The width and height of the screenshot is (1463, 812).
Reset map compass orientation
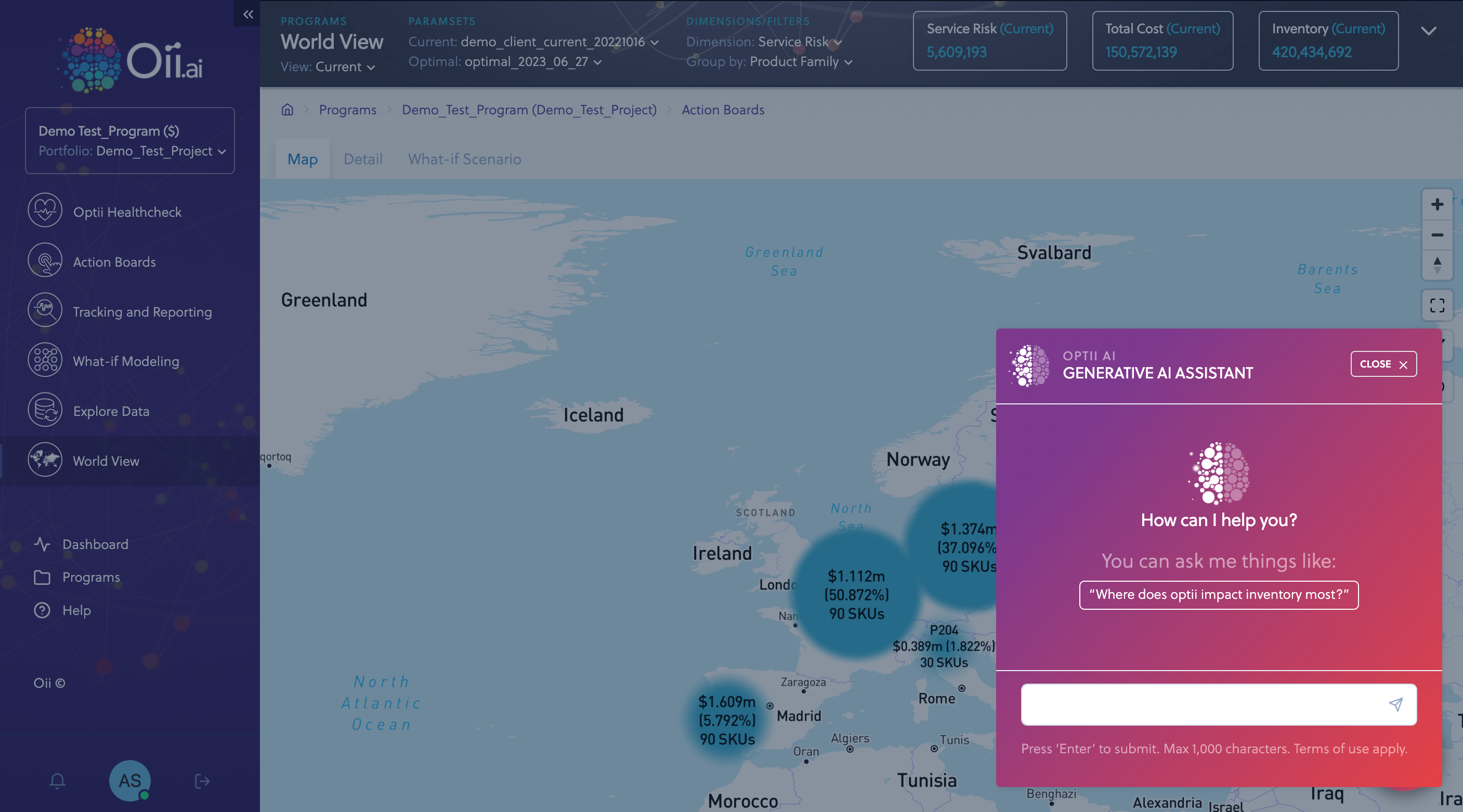1437,265
